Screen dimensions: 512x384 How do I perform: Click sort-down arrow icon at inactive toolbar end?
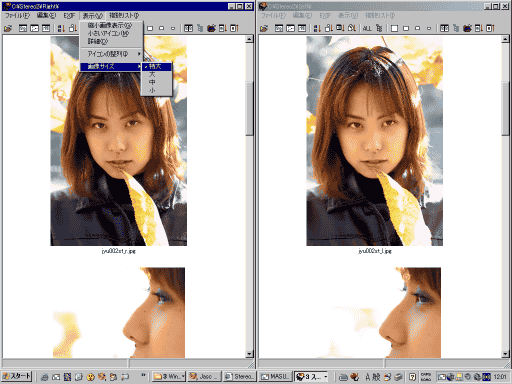tap(479, 28)
